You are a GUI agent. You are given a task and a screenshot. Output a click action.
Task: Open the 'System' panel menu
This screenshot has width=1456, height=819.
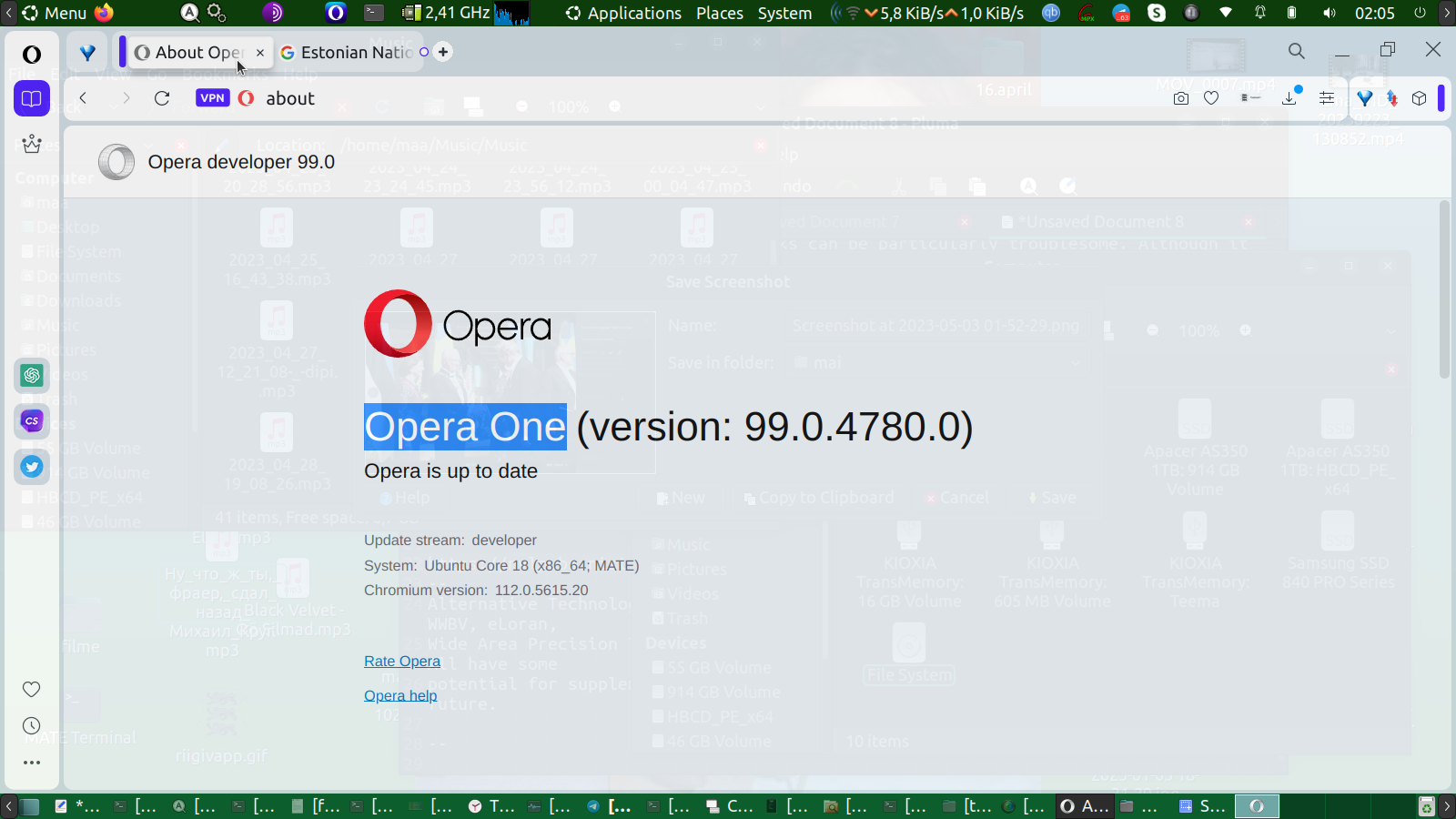(784, 13)
